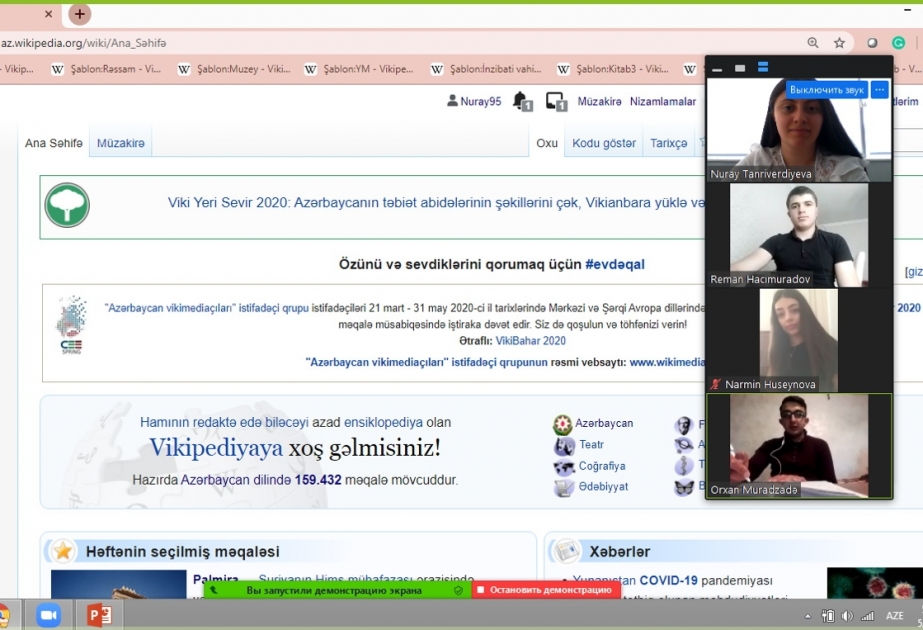923x630 pixels.
Task: Switch to the Müzakirə page tab
Action: pyautogui.click(x=121, y=143)
